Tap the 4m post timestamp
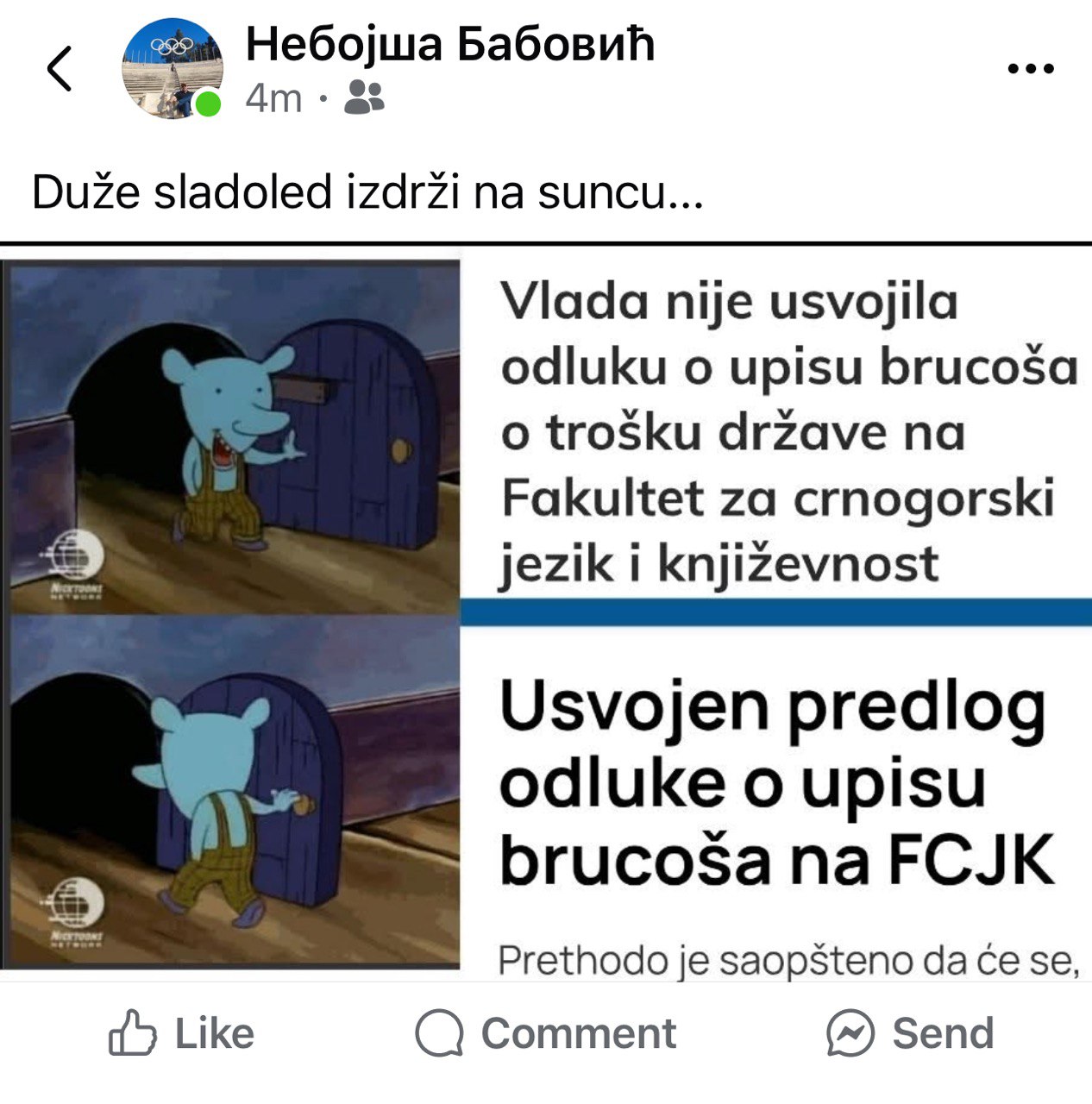Screen dimensions: 1092x1104 click(273, 98)
